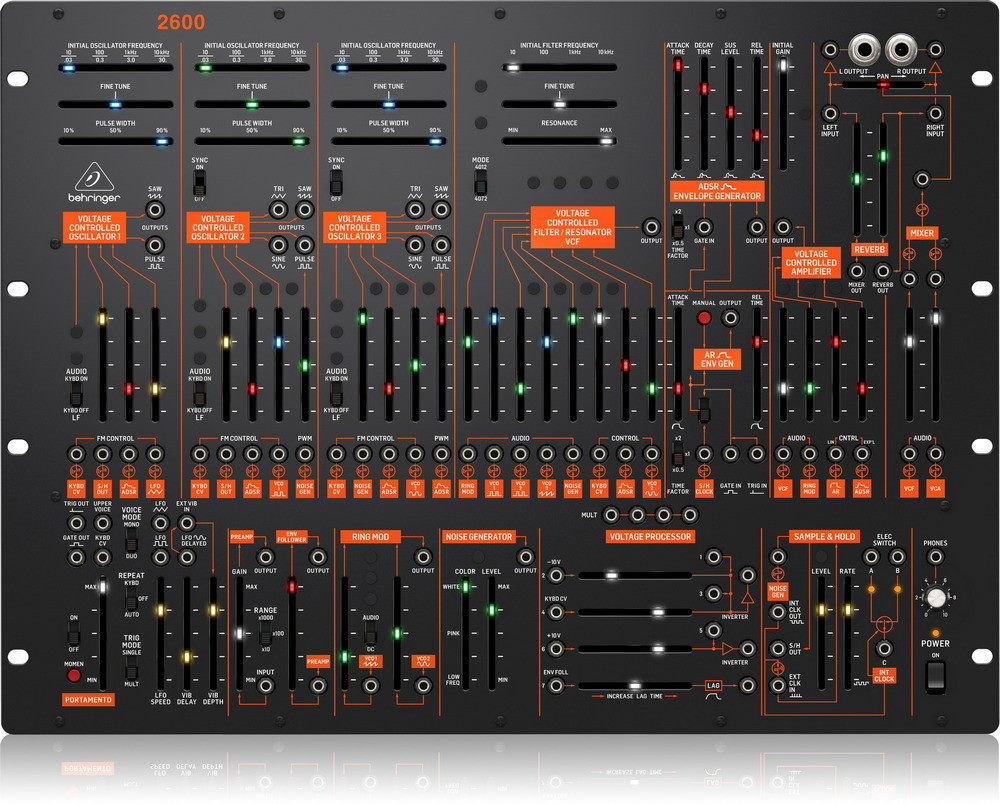Image resolution: width=1000 pixels, height=804 pixels.
Task: Click the red MOMEN portamento button
Action: pos(74,675)
